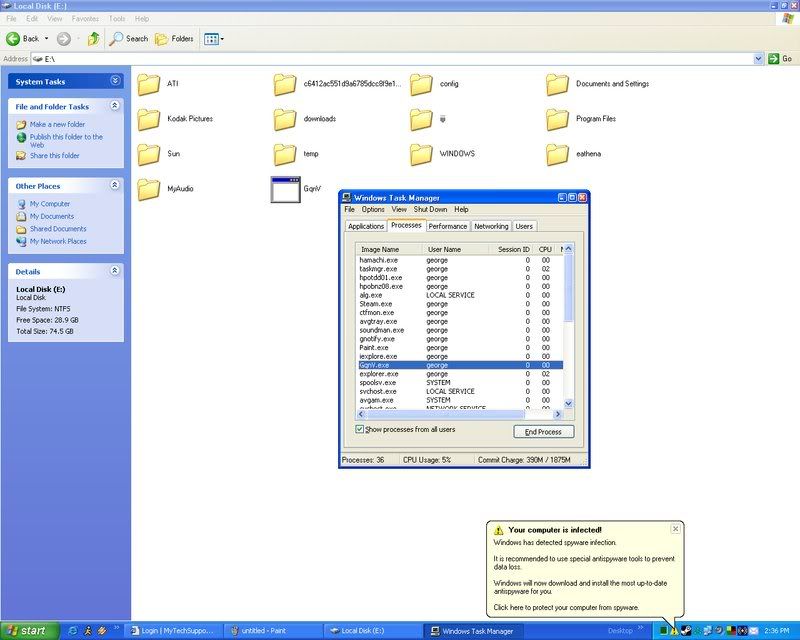
Task: Open Task Manager Options menu
Action: [373, 209]
